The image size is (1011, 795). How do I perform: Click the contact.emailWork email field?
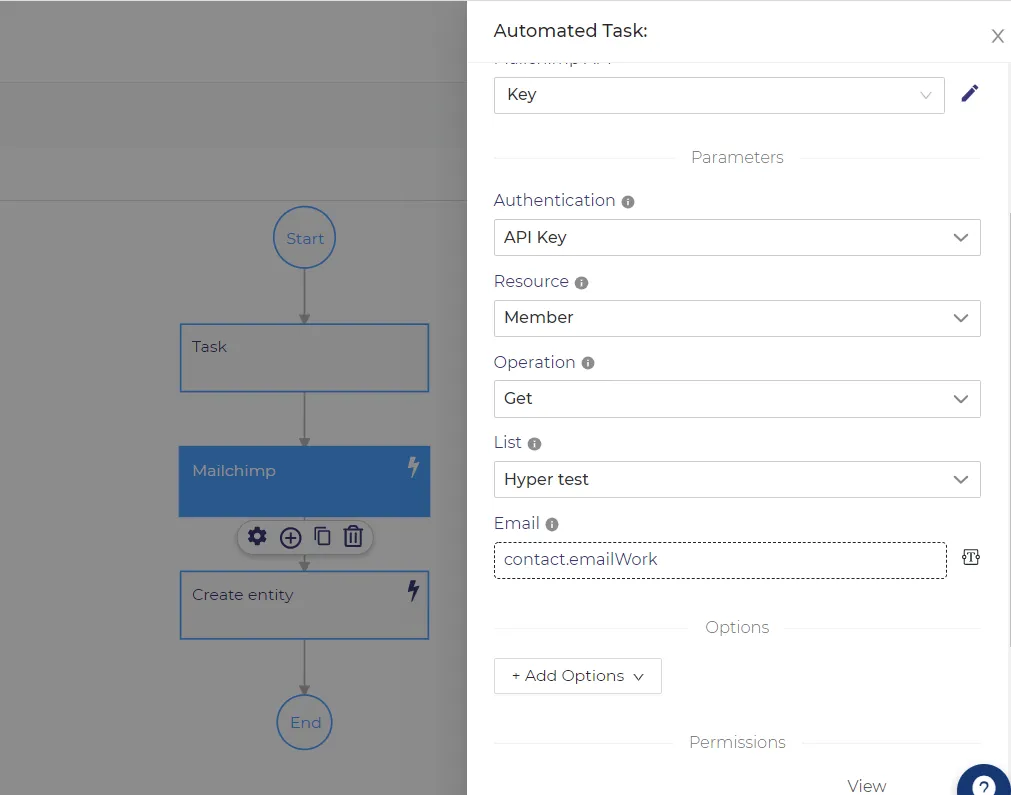click(720, 560)
